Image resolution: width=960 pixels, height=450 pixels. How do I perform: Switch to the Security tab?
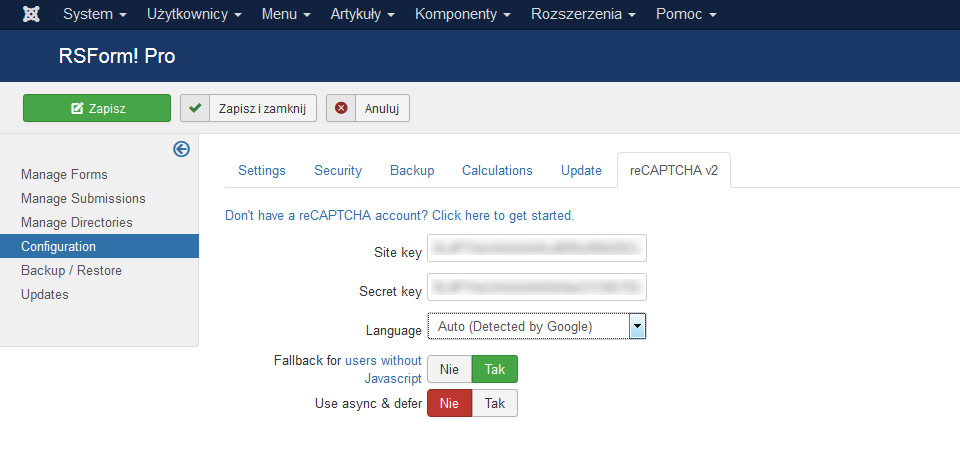338,170
